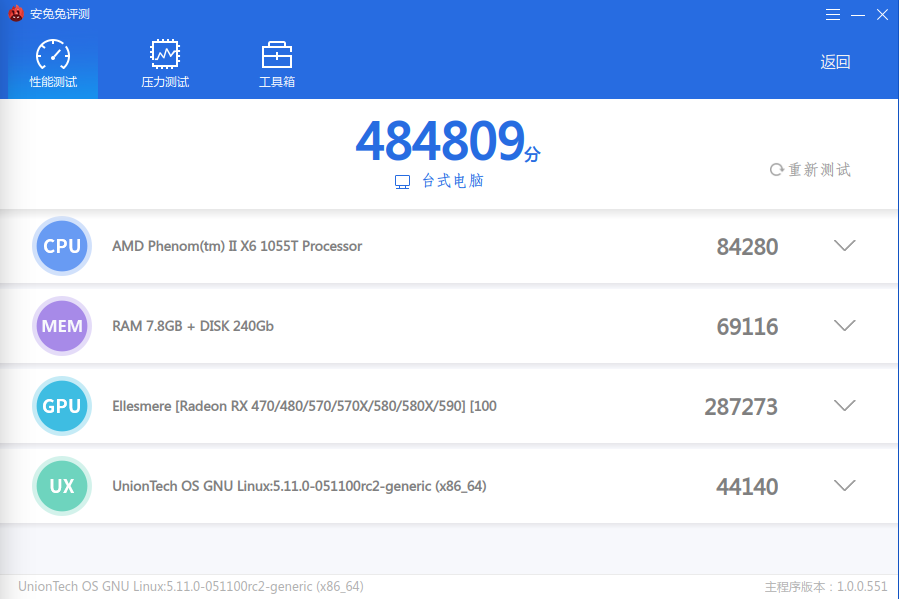Click the CPU score 84280

[x=747, y=247]
